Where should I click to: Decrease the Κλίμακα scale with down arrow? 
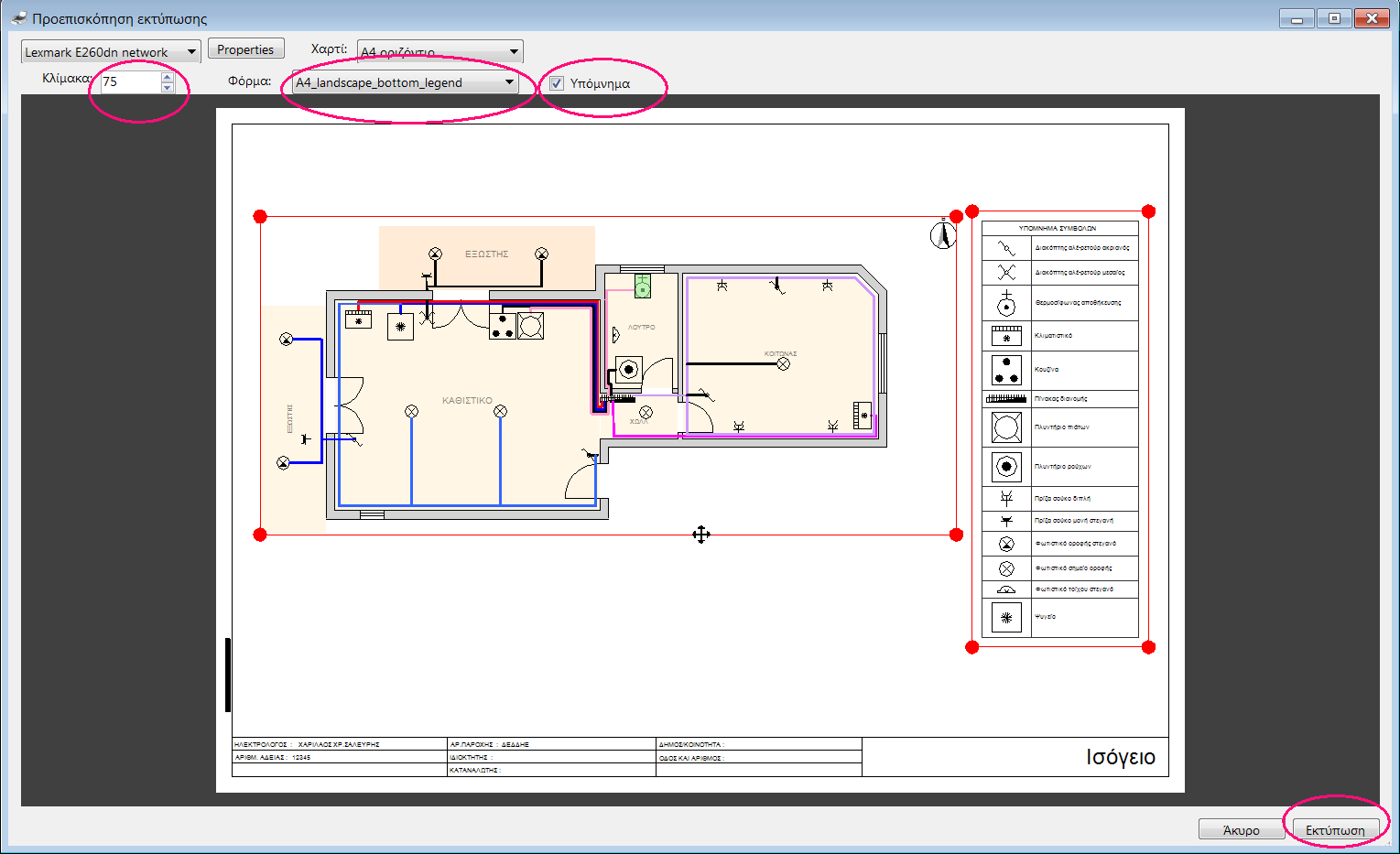click(x=167, y=88)
